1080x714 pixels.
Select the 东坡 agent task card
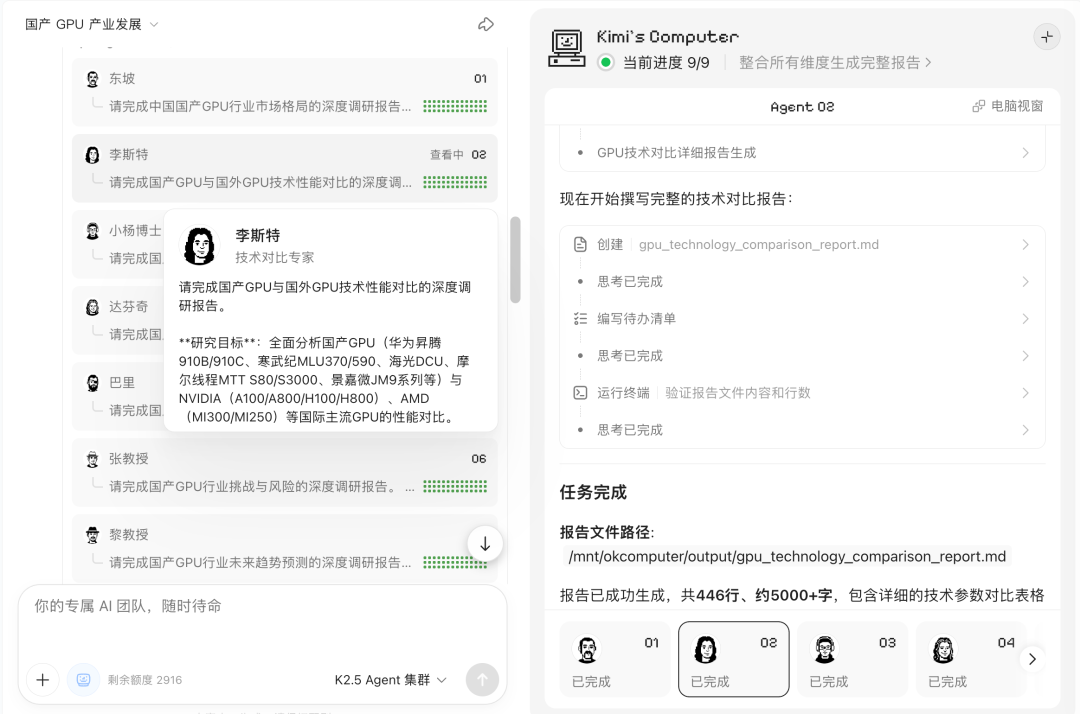click(x=284, y=92)
